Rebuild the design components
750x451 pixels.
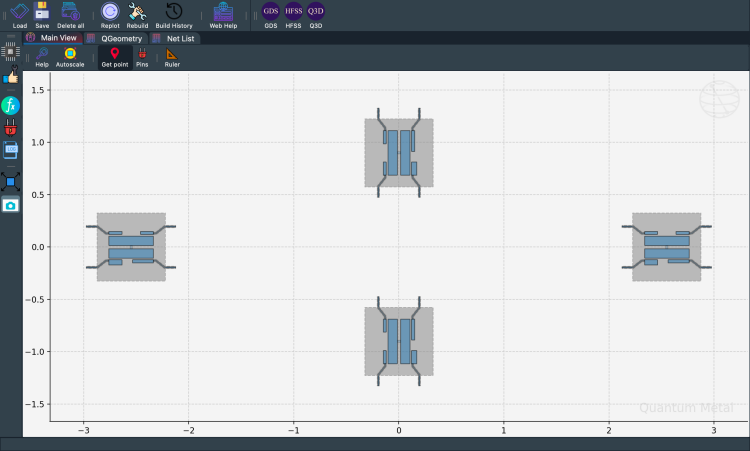pos(137,15)
